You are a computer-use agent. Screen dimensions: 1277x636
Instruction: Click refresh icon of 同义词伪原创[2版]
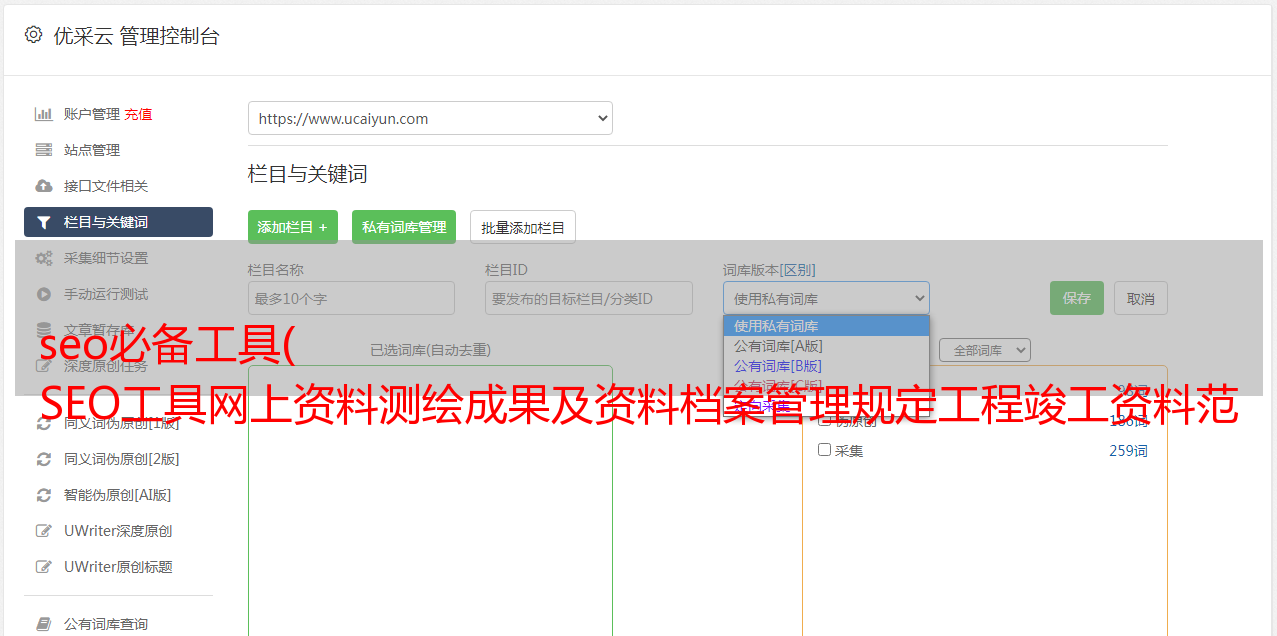coord(44,459)
